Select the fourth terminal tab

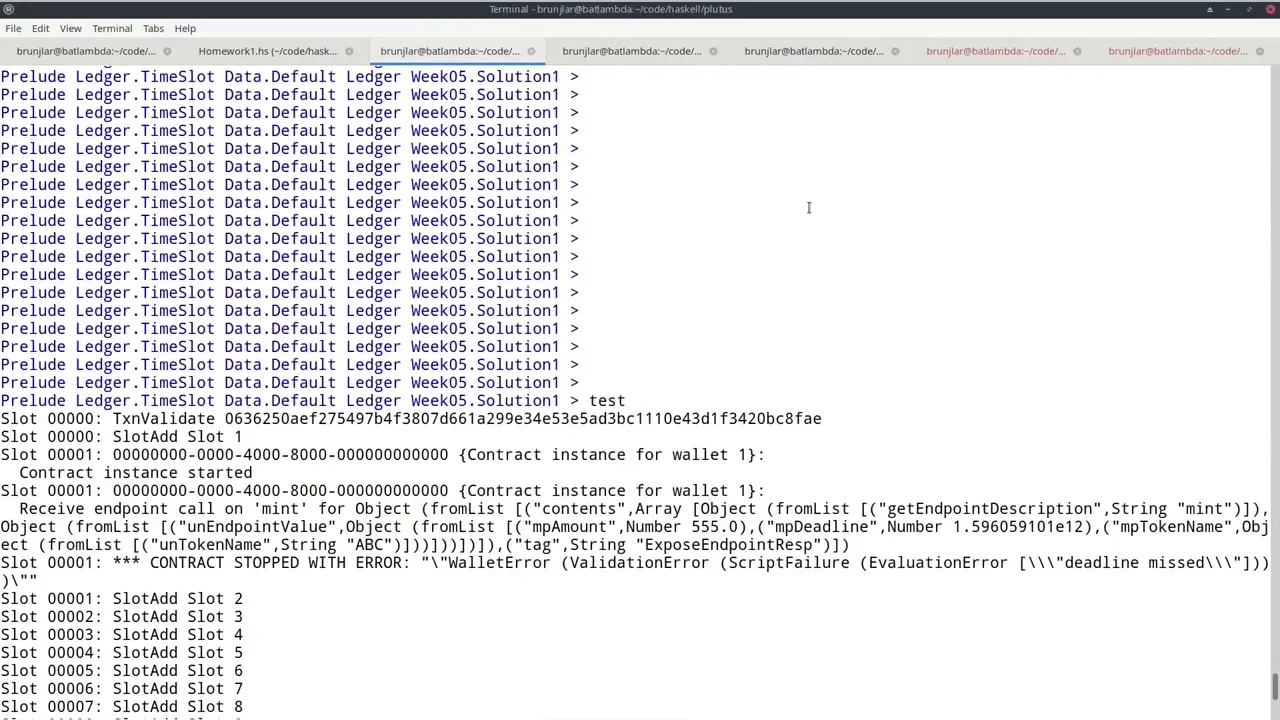tap(631, 51)
